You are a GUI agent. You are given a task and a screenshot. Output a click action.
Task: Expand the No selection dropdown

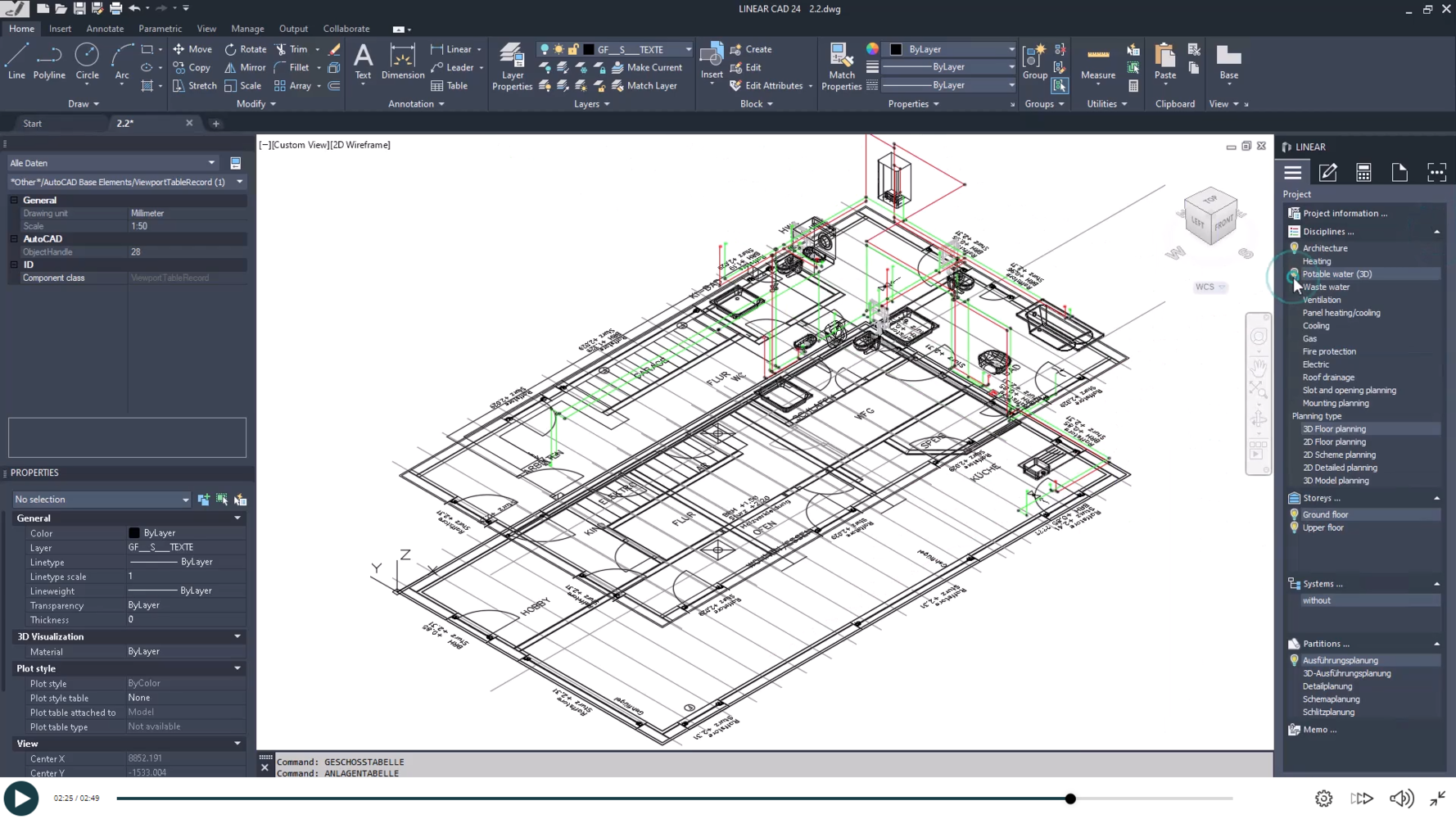[102, 500]
